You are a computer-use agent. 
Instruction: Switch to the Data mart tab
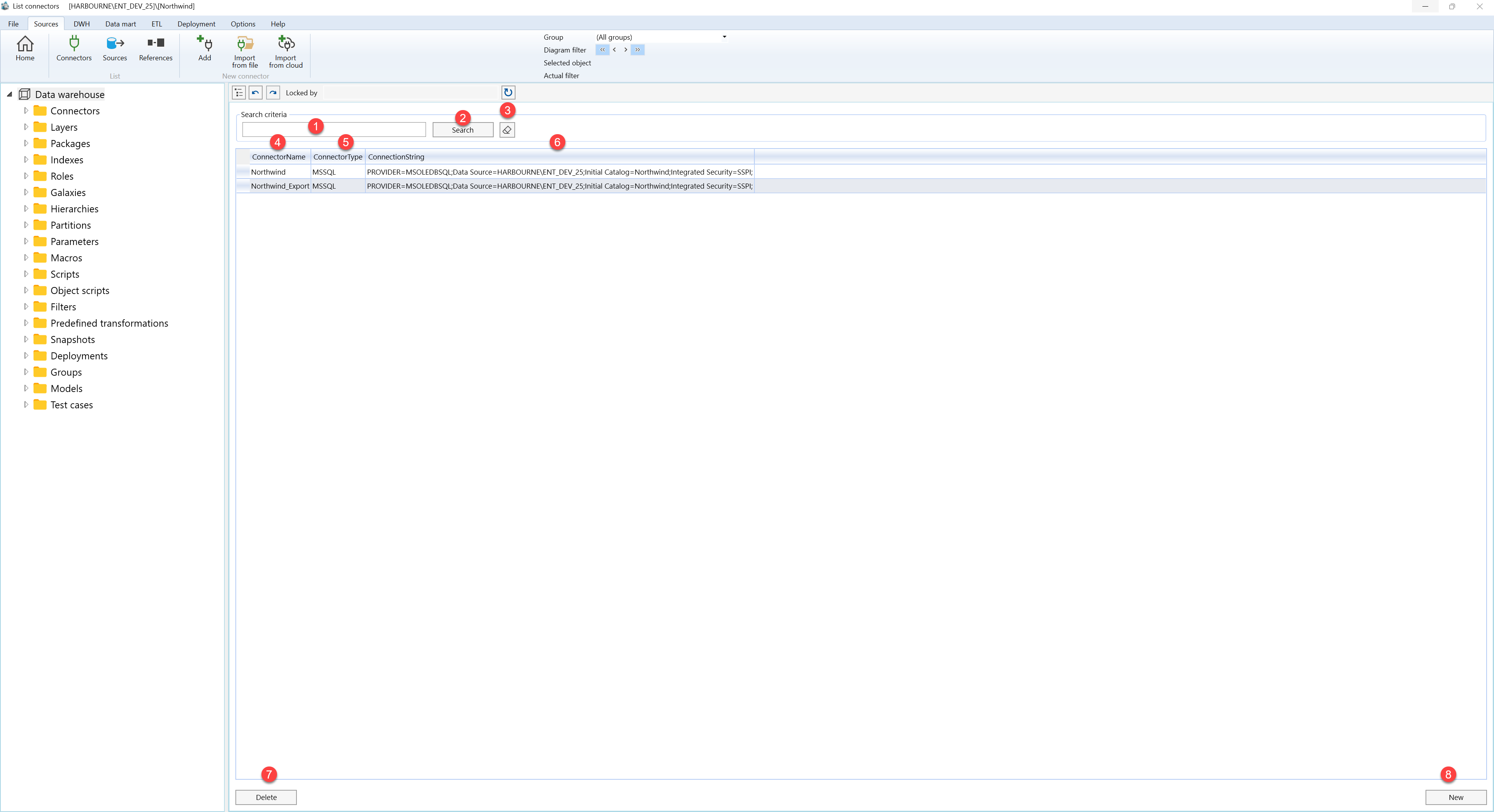tap(121, 24)
